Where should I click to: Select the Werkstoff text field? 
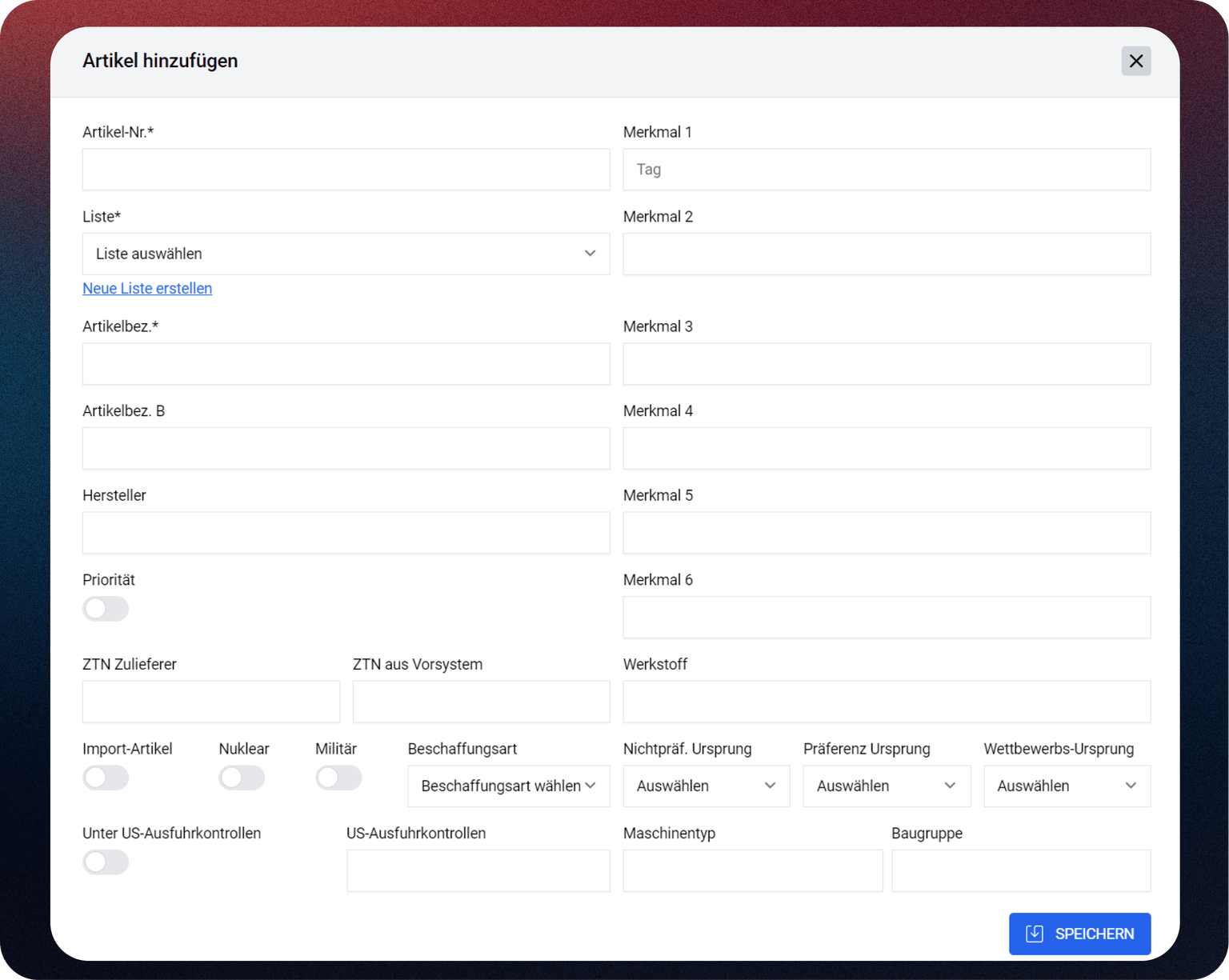click(887, 702)
